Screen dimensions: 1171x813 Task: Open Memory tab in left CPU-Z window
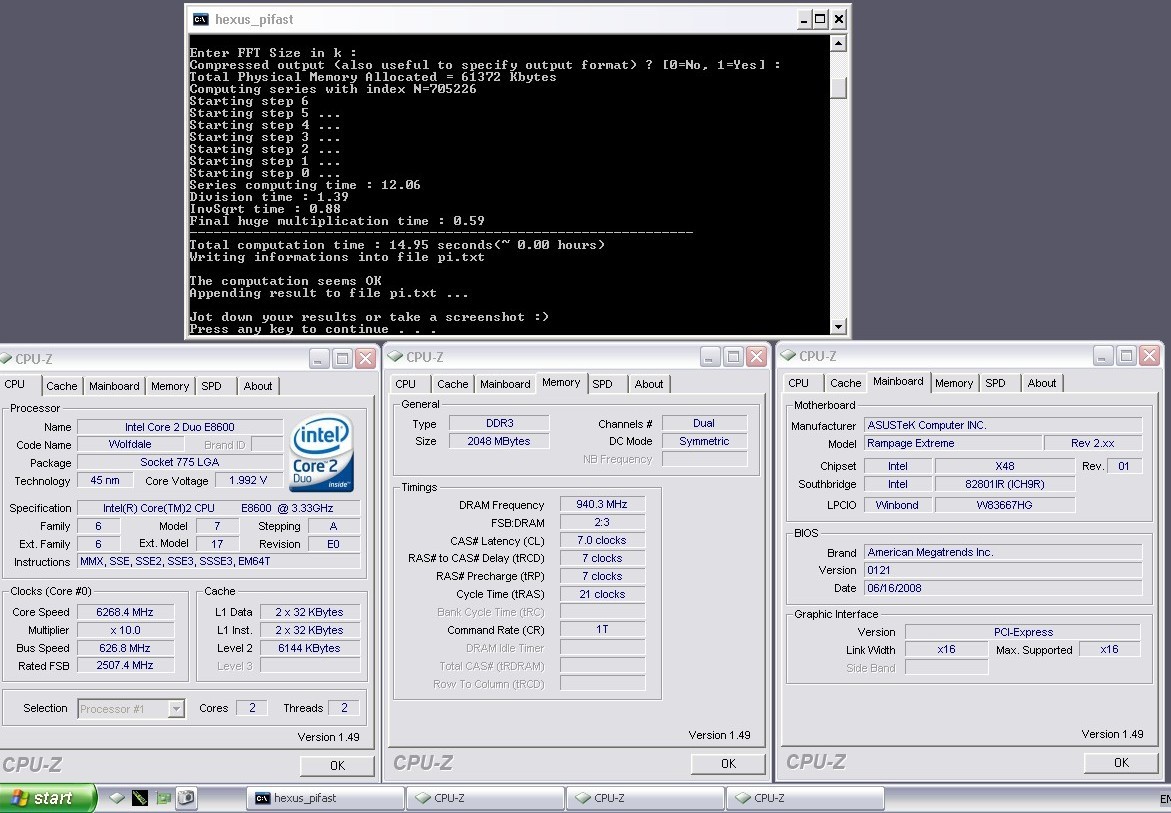click(170, 386)
